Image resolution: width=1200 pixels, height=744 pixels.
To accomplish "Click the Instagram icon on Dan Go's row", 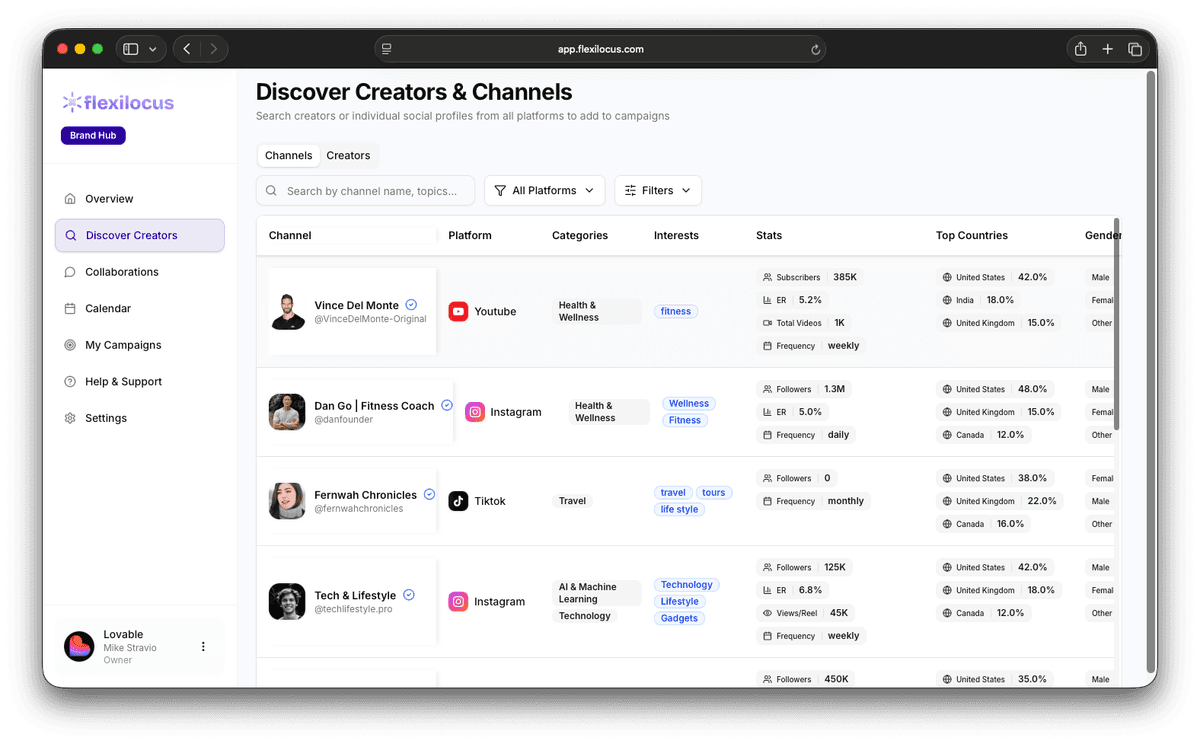I will (x=474, y=411).
